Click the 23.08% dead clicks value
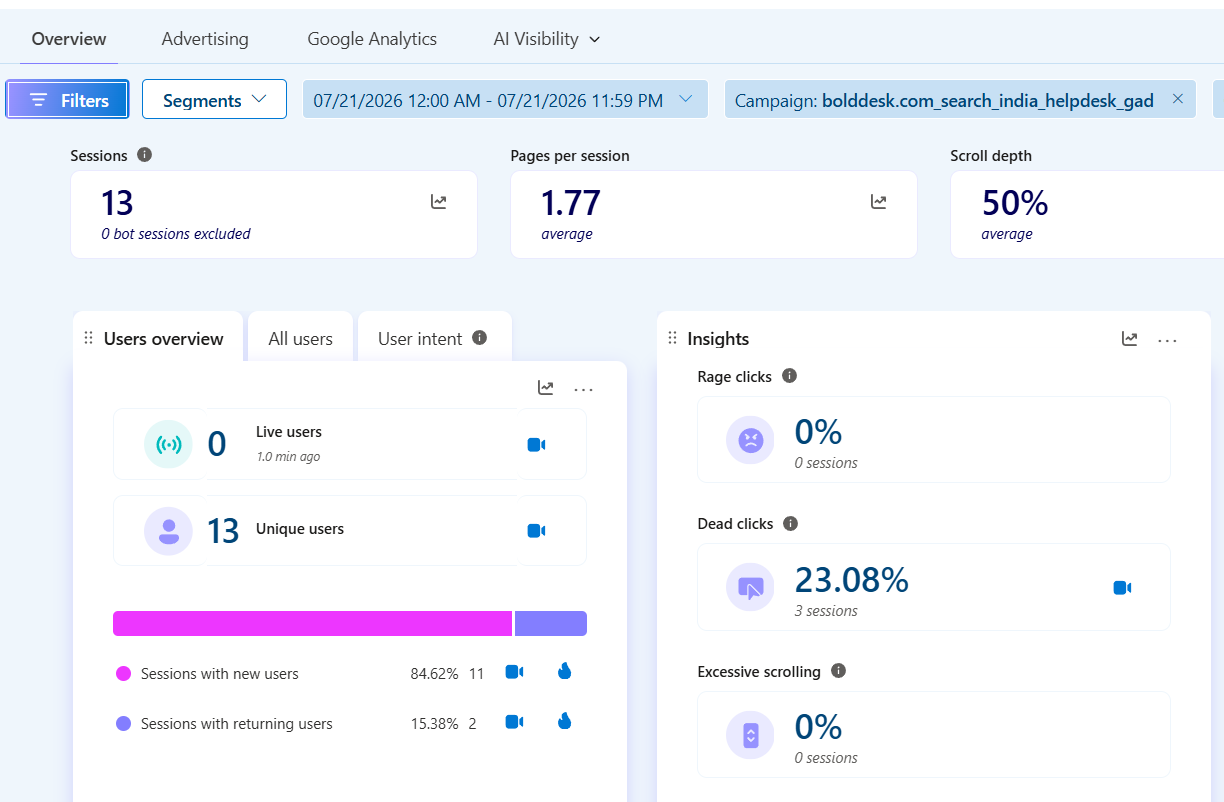Image resolution: width=1224 pixels, height=802 pixels. pyautogui.click(x=852, y=579)
